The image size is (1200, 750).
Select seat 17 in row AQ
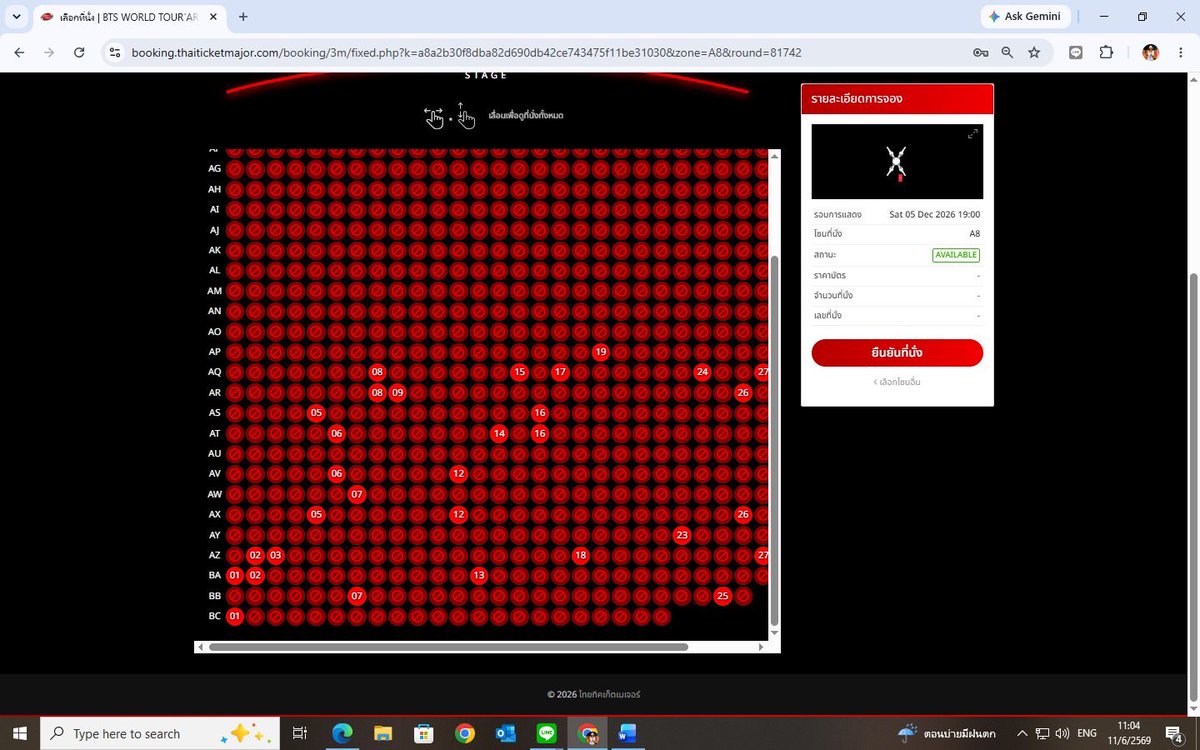560,372
